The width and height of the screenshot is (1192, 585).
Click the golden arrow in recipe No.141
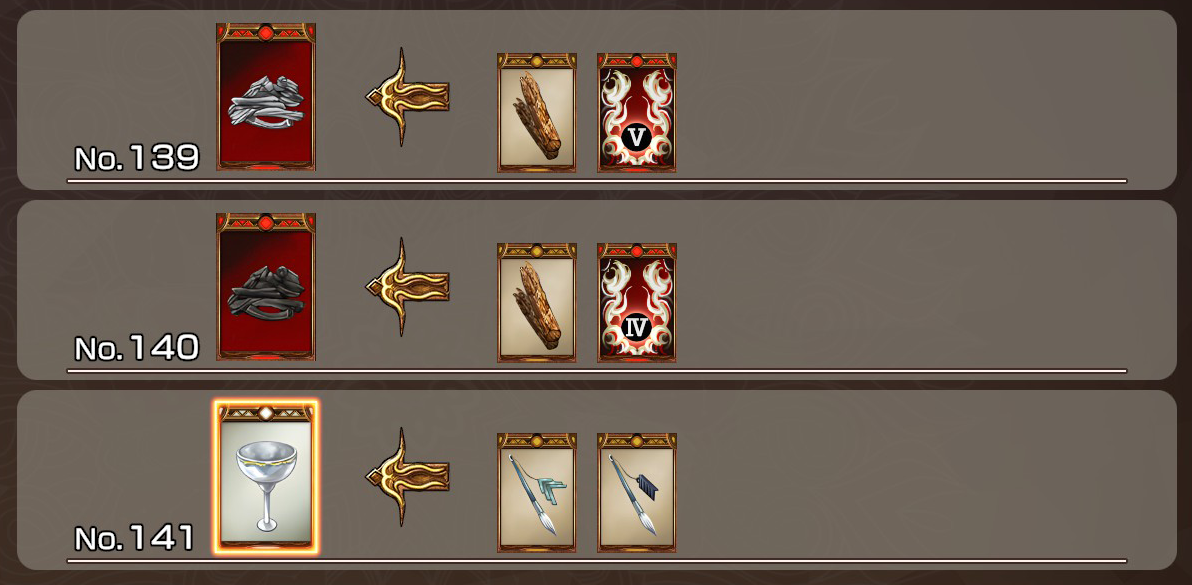click(x=407, y=476)
